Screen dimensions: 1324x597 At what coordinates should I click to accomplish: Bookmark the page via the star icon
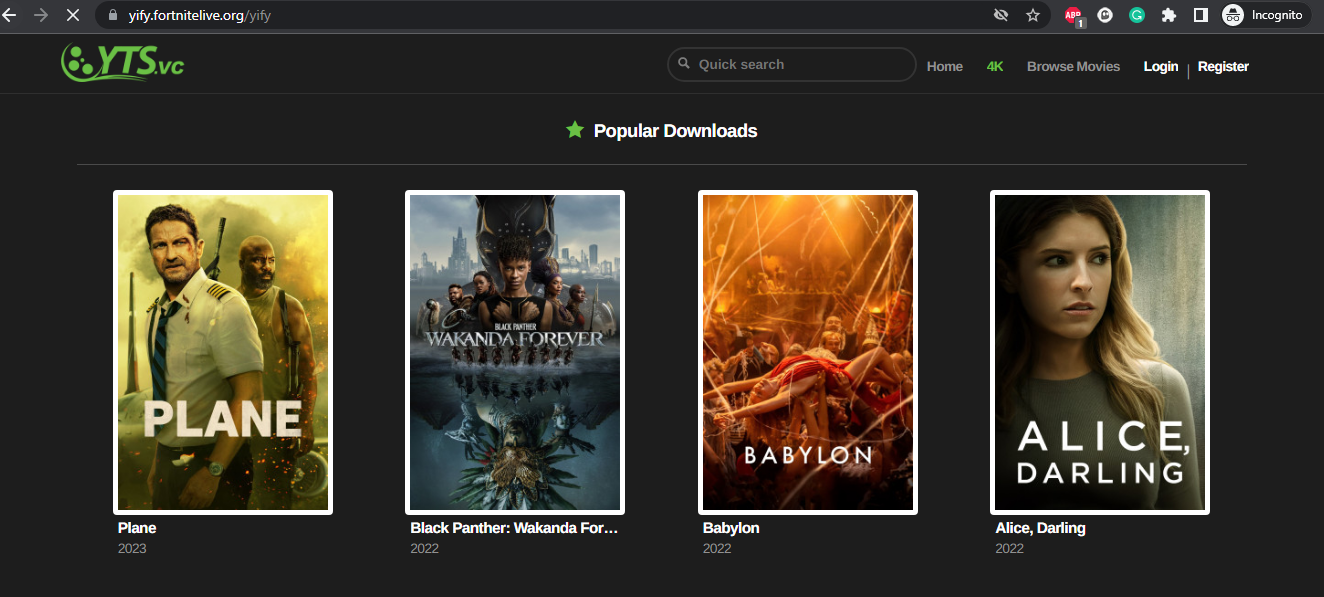click(1033, 15)
